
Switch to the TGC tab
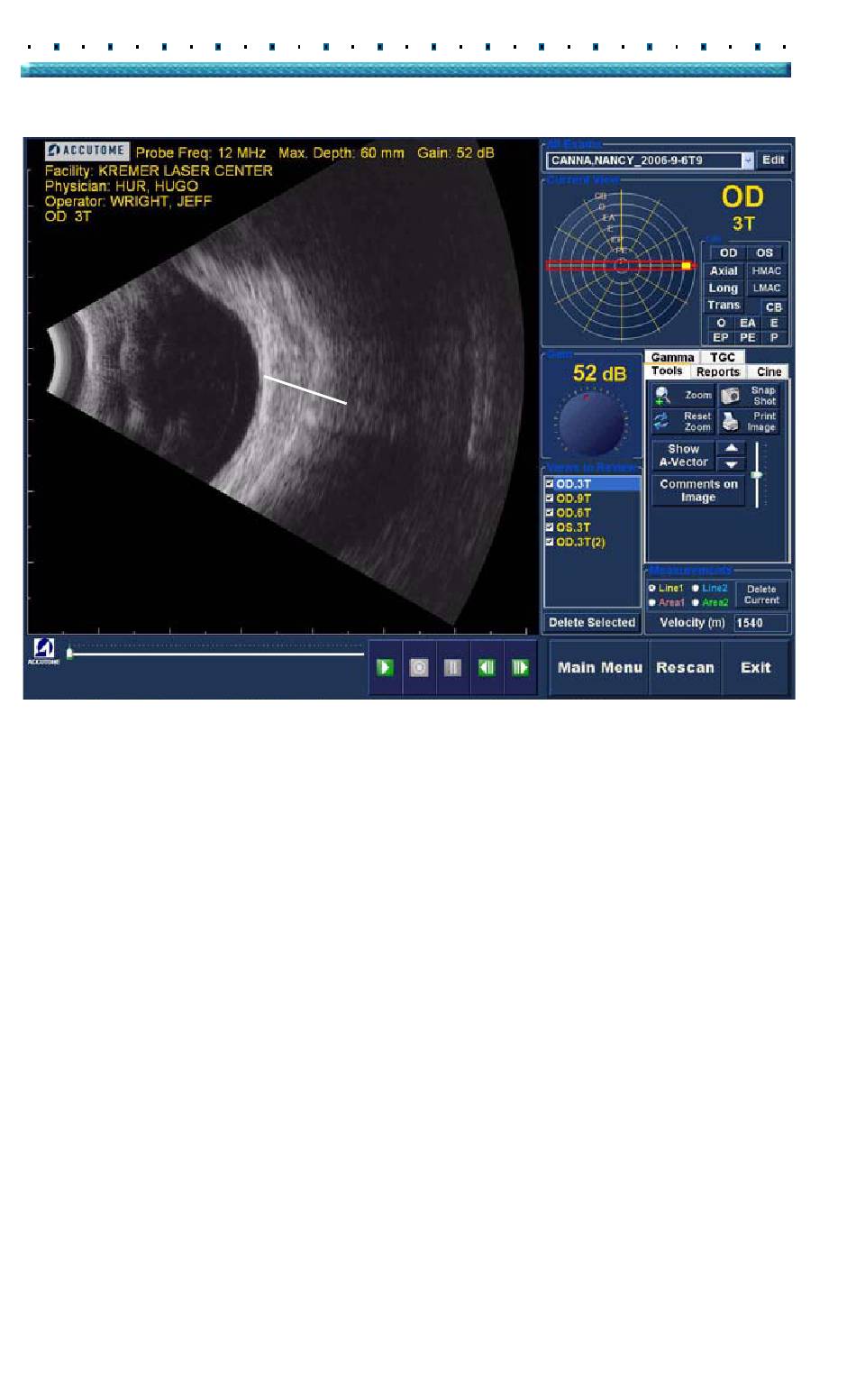[x=723, y=358]
